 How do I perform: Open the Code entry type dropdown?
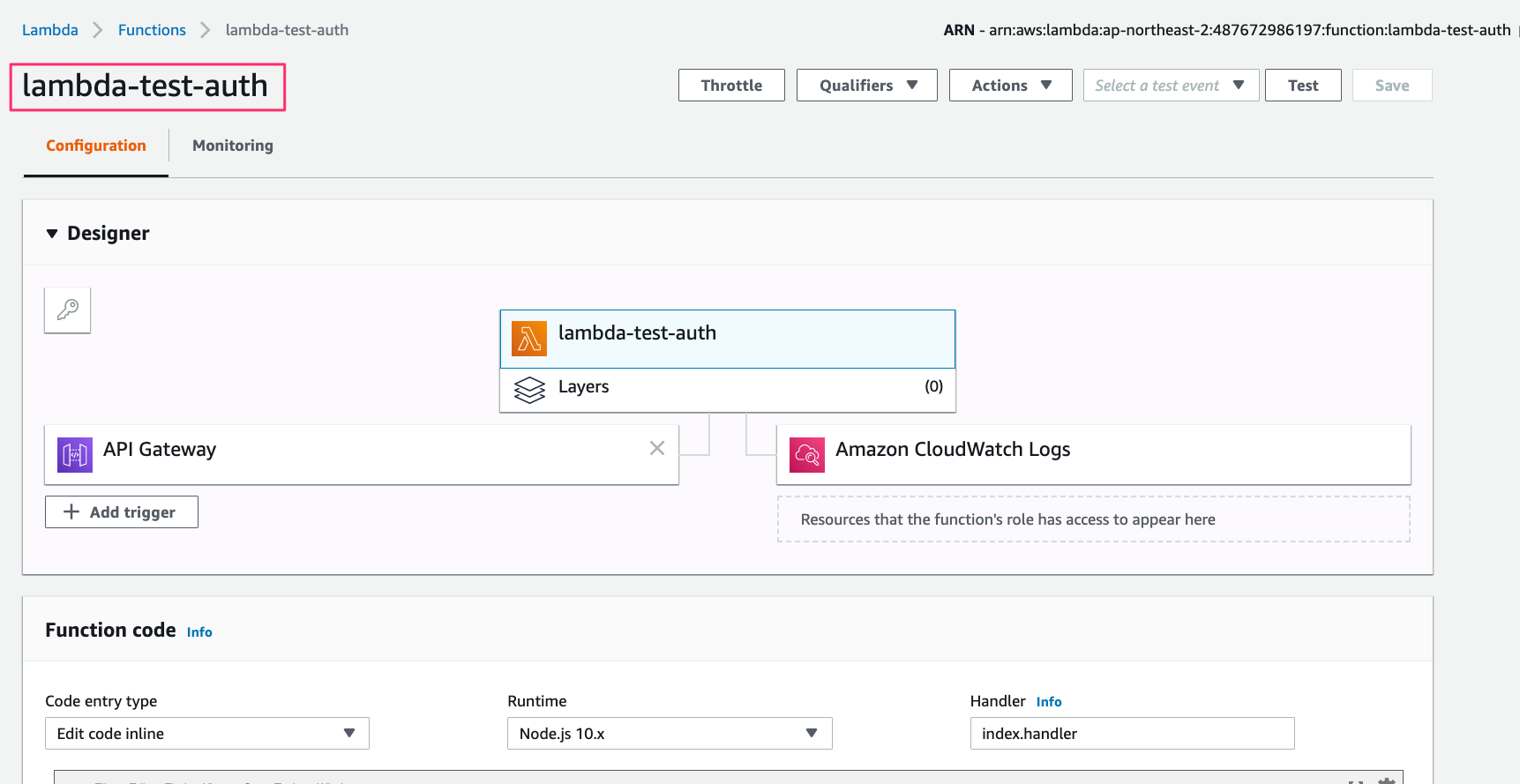pyautogui.click(x=207, y=734)
